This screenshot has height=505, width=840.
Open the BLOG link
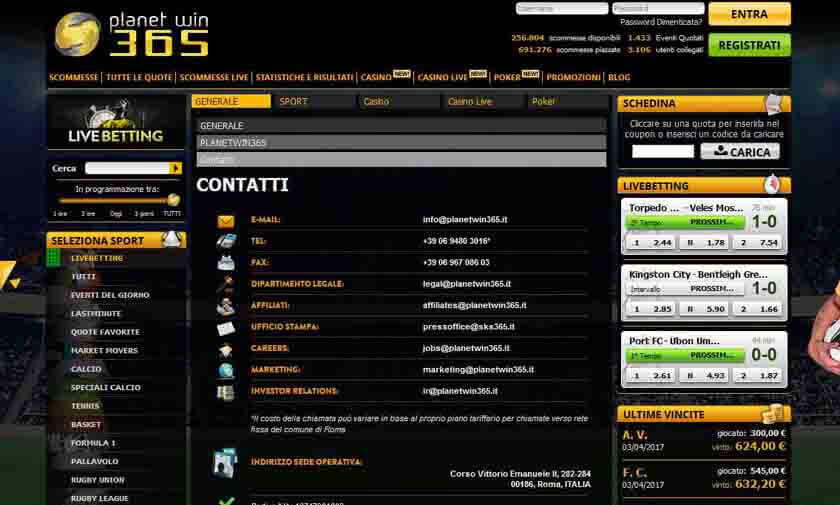[x=619, y=77]
